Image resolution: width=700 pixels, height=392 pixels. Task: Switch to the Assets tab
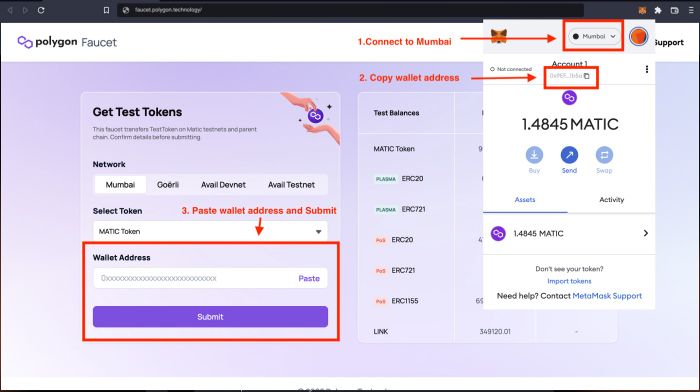point(525,200)
